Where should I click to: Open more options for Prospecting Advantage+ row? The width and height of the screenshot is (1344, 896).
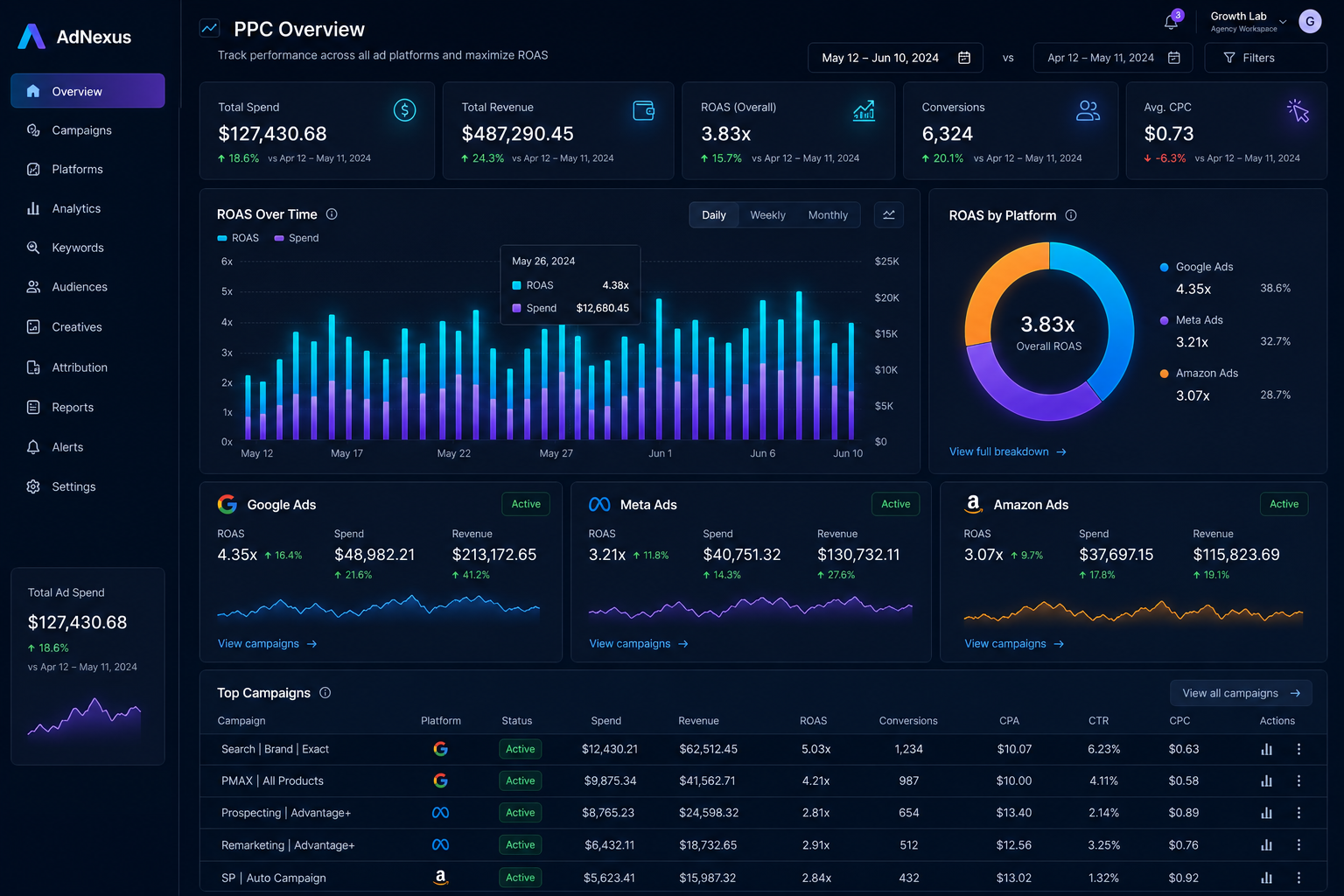1298,813
